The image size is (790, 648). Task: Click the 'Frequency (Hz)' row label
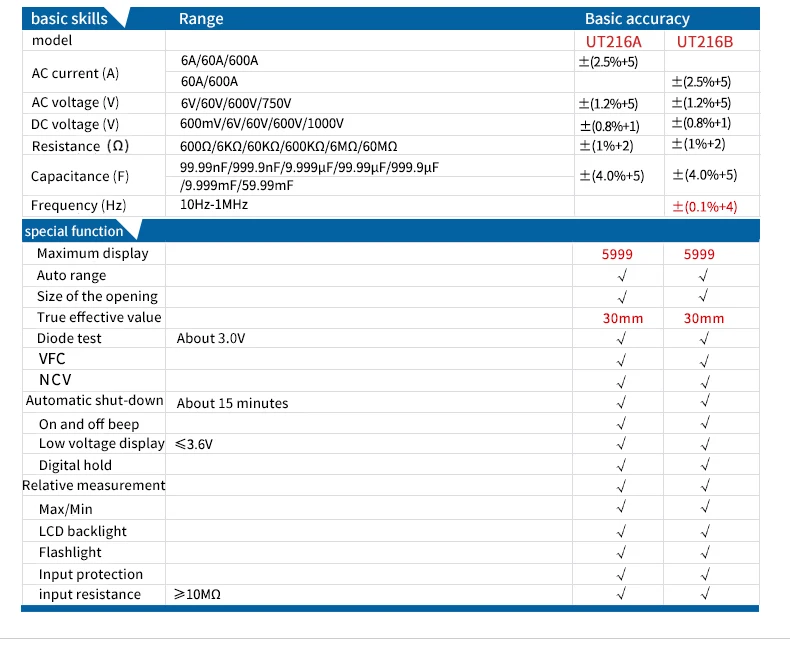(x=78, y=206)
